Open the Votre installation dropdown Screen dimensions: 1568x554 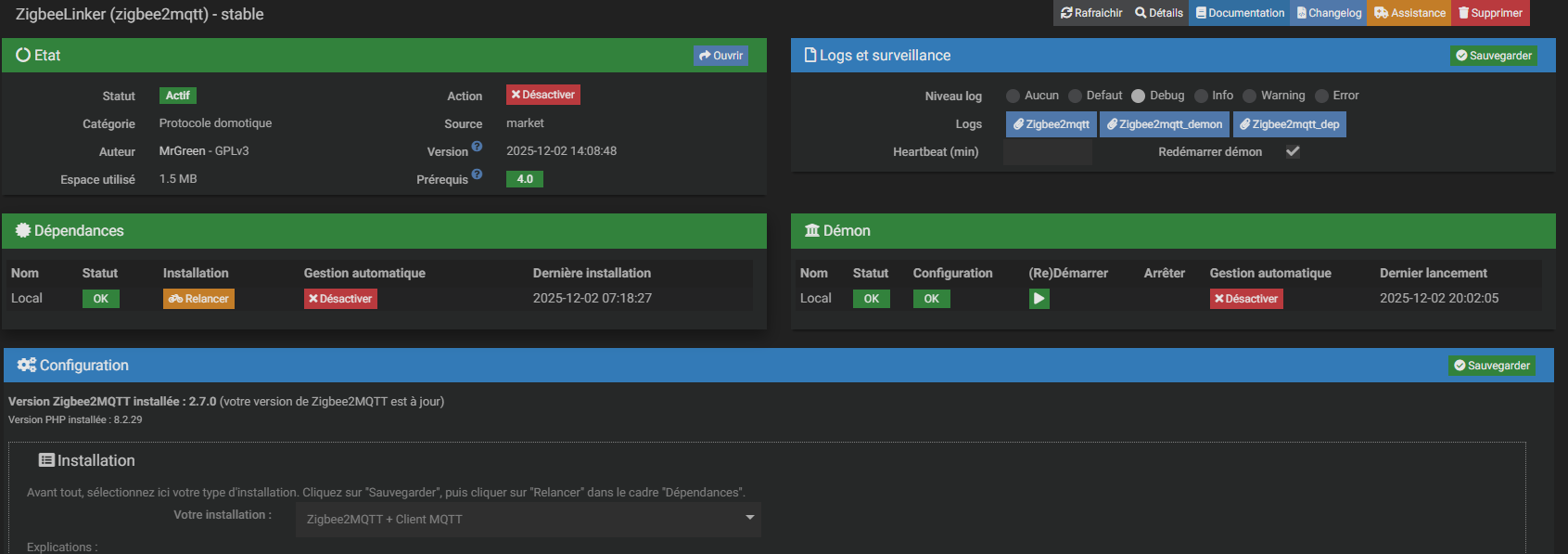point(529,519)
